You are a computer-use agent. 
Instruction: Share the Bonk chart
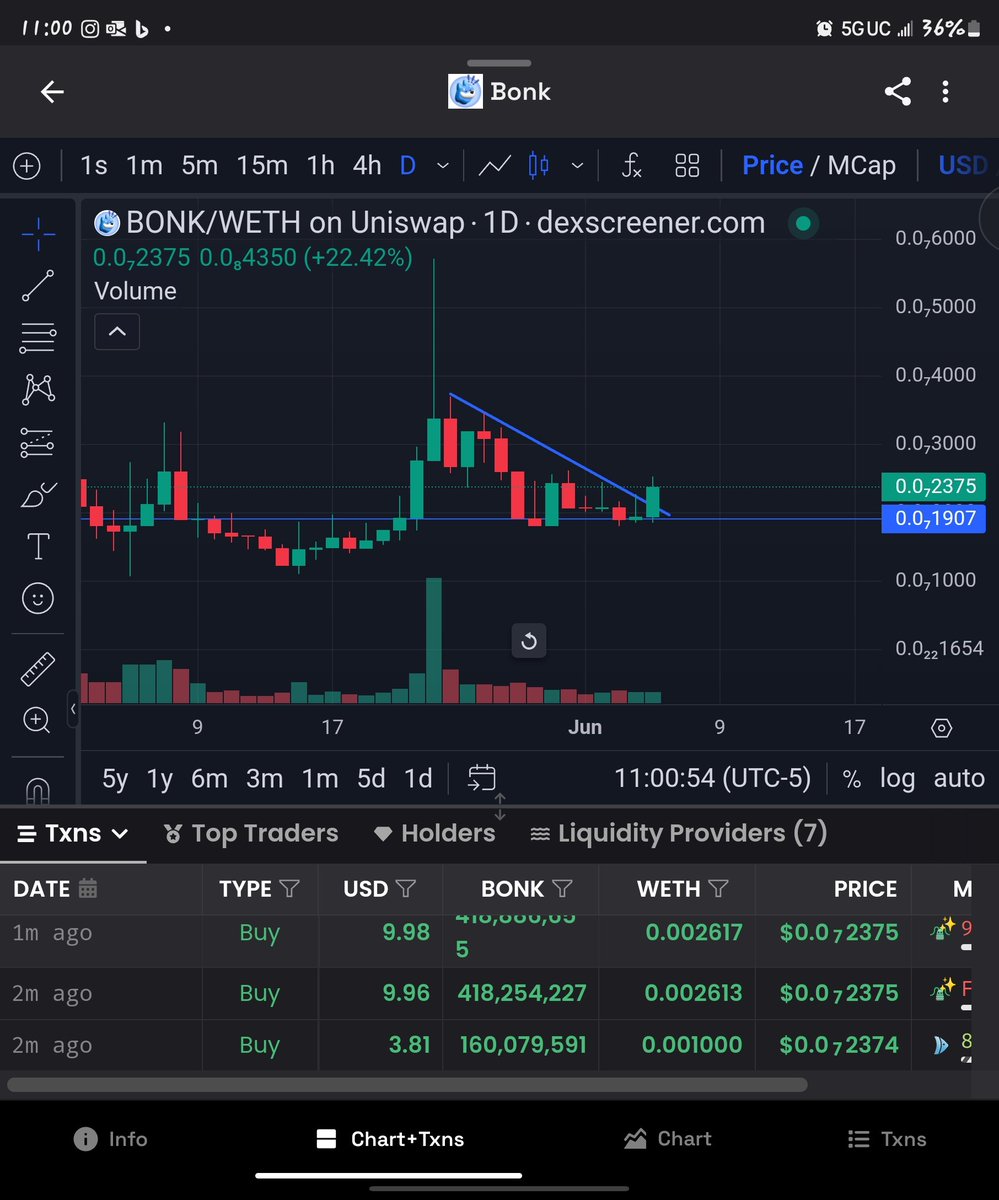(x=897, y=92)
